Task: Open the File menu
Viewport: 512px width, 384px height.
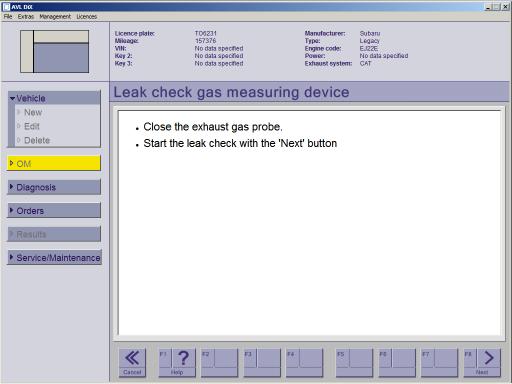Action: pos(8,16)
